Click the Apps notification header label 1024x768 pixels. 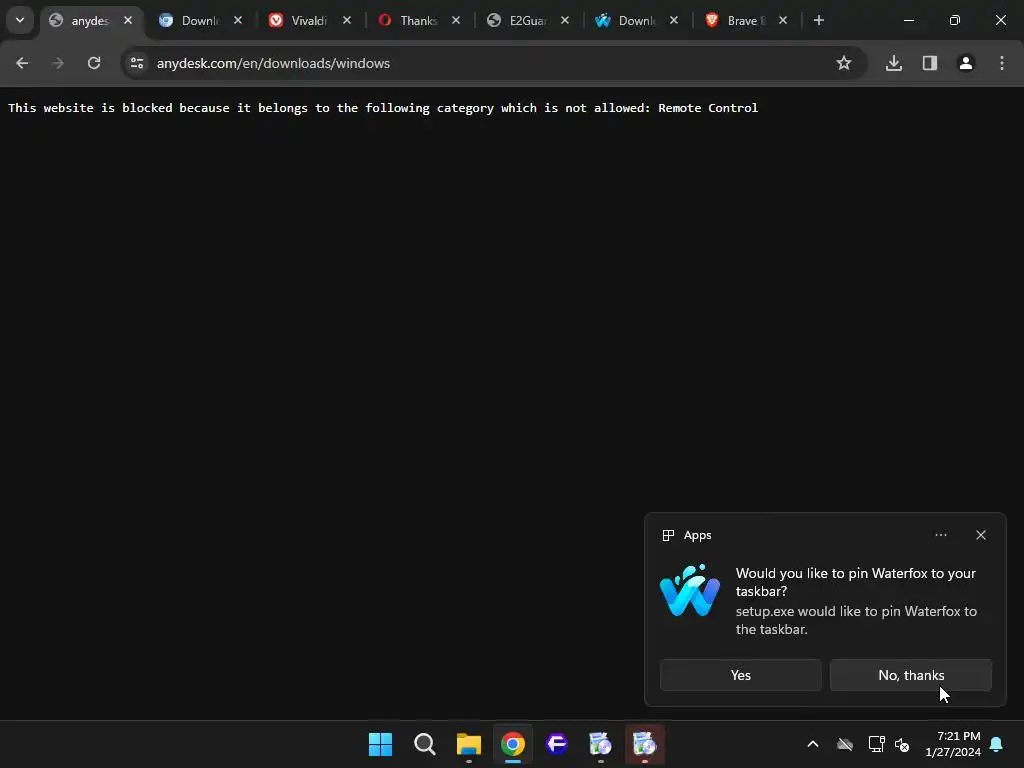[x=697, y=536]
